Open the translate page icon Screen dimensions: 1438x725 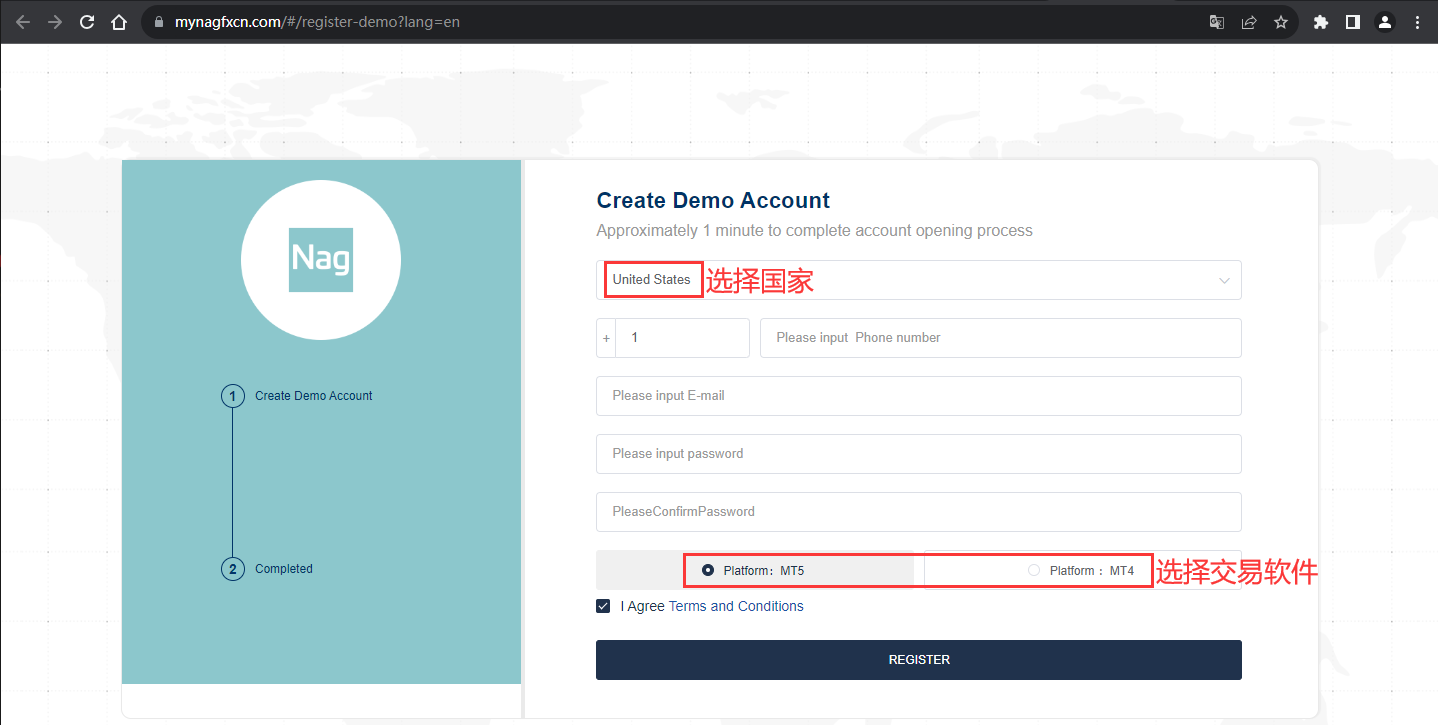tap(1217, 22)
